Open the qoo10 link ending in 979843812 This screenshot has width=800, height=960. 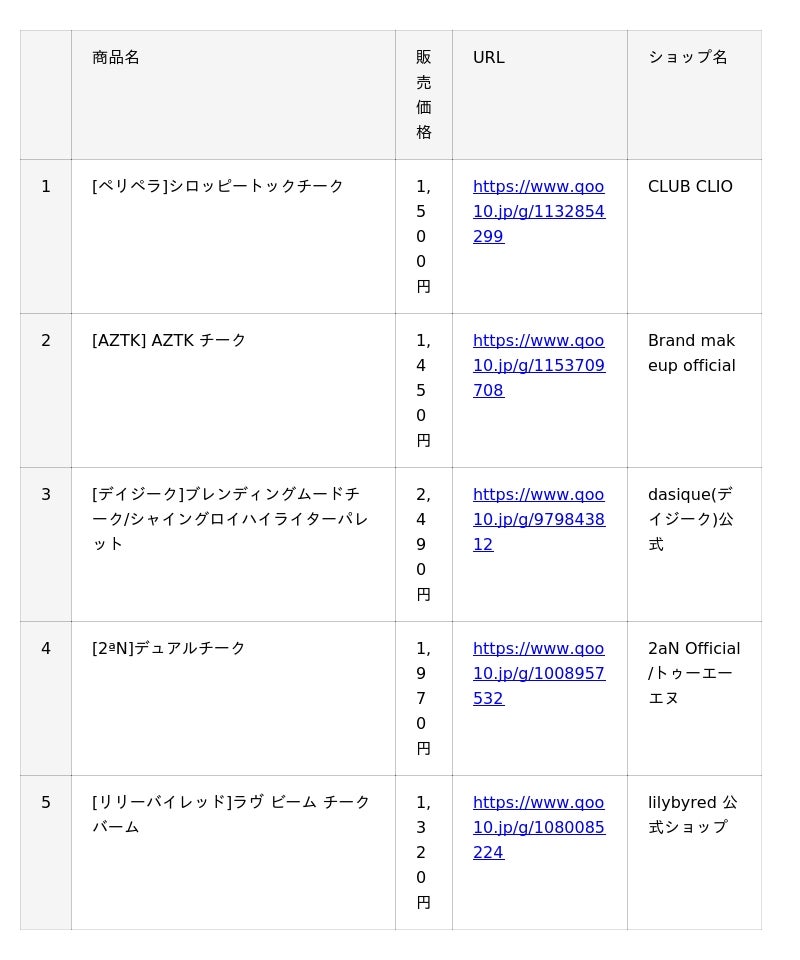(538, 519)
